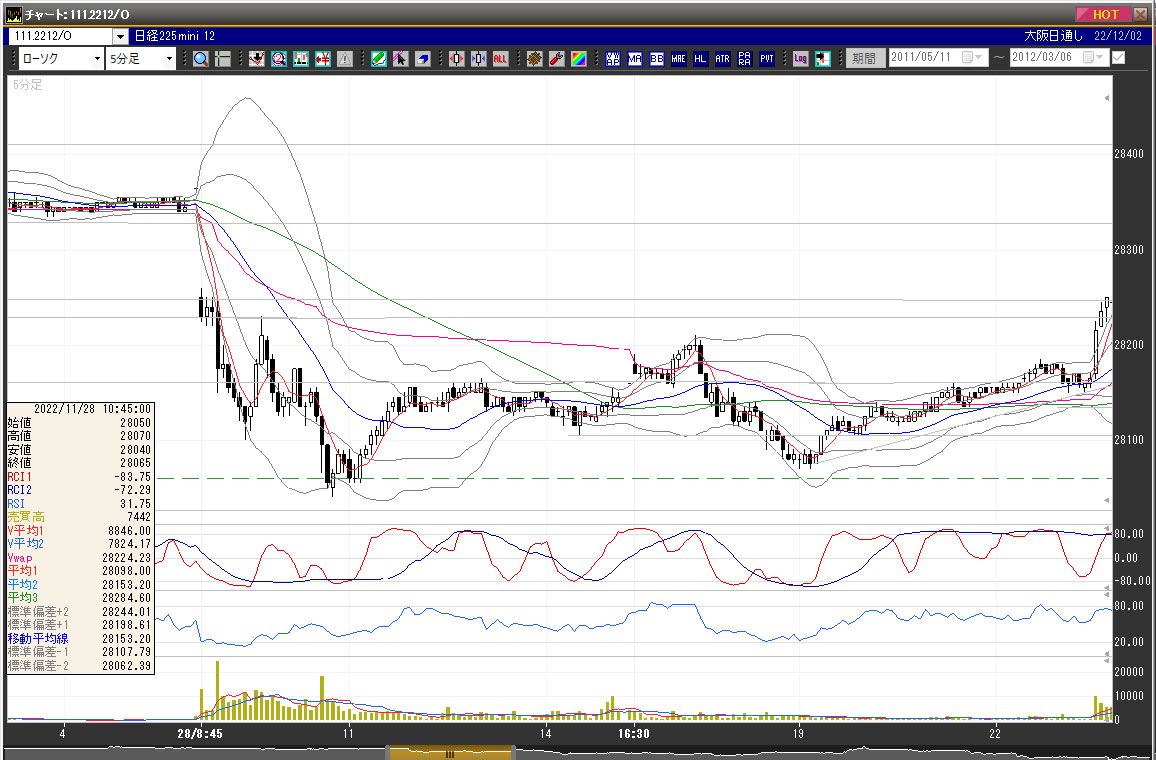Click the grey warning triangle icon

(x=345, y=59)
